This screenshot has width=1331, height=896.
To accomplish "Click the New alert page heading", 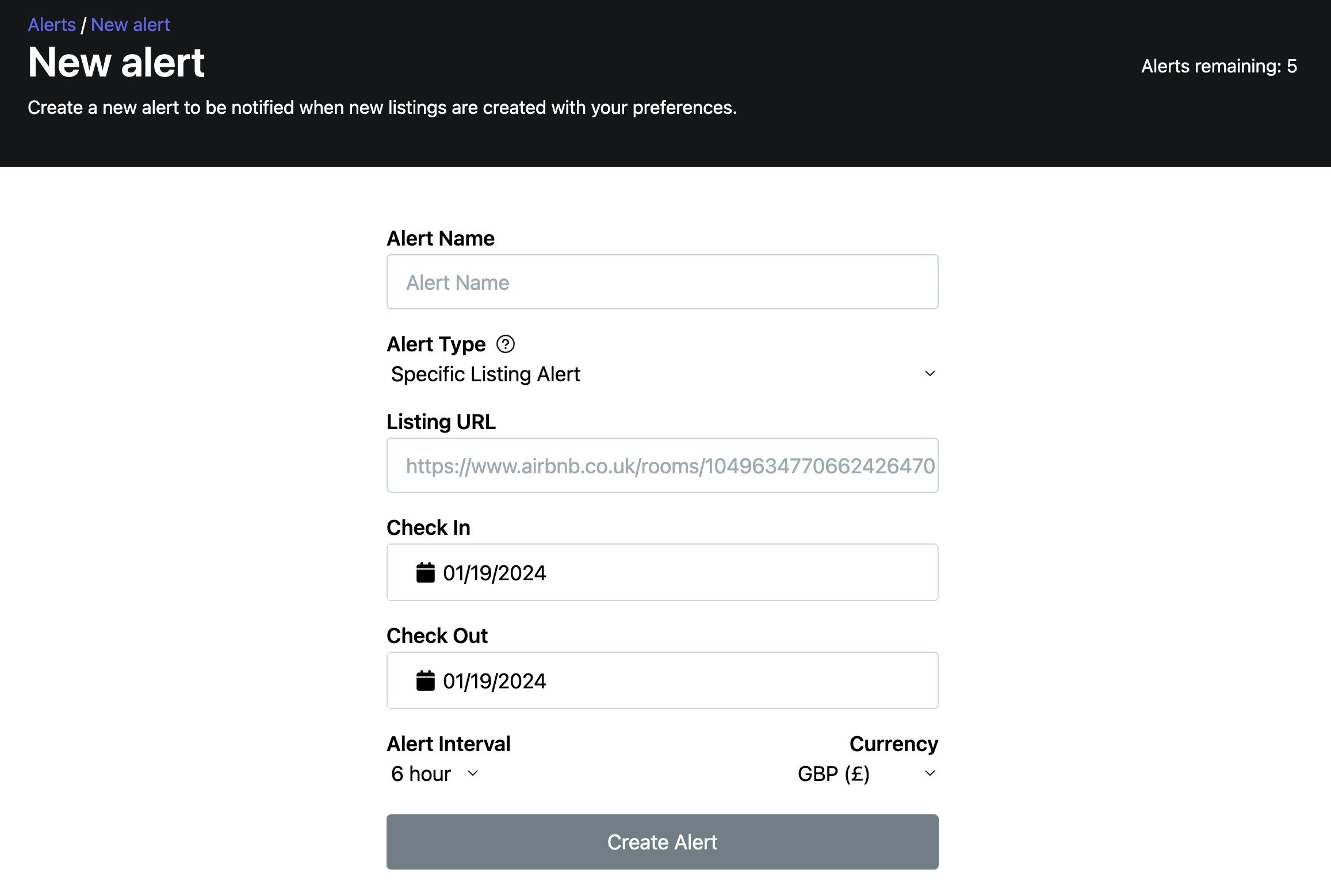I will pyautogui.click(x=116, y=62).
